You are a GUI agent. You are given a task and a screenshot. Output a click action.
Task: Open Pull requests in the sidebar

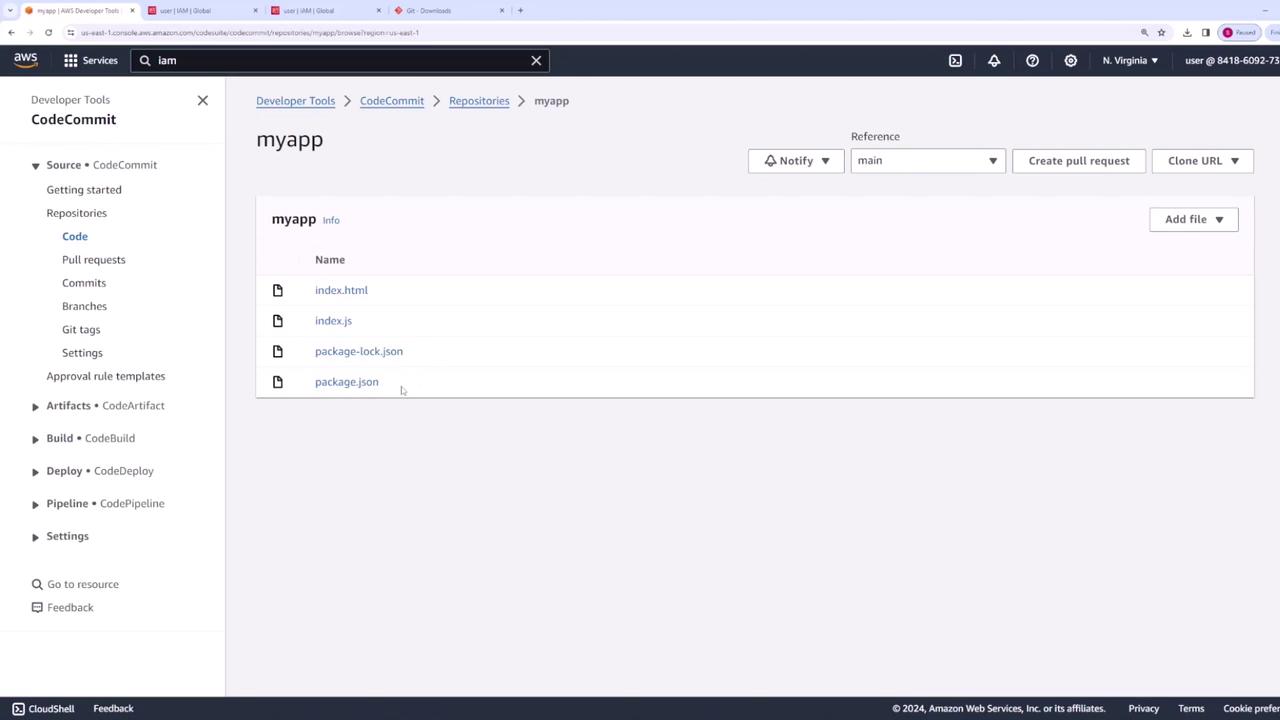point(94,259)
